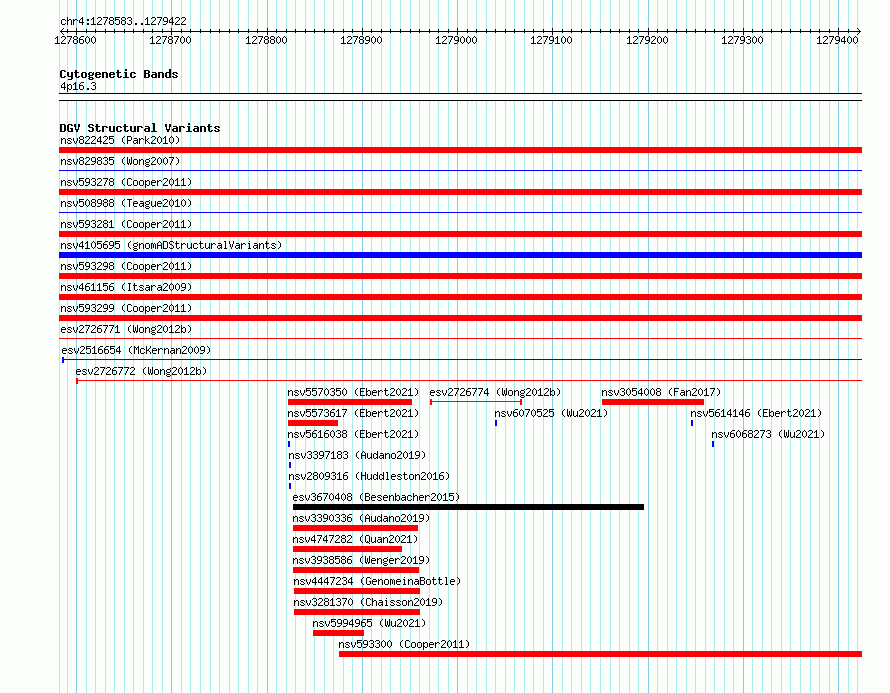Click nsv593298 (Cooper2011) label
The image size is (890, 693).
point(126,266)
